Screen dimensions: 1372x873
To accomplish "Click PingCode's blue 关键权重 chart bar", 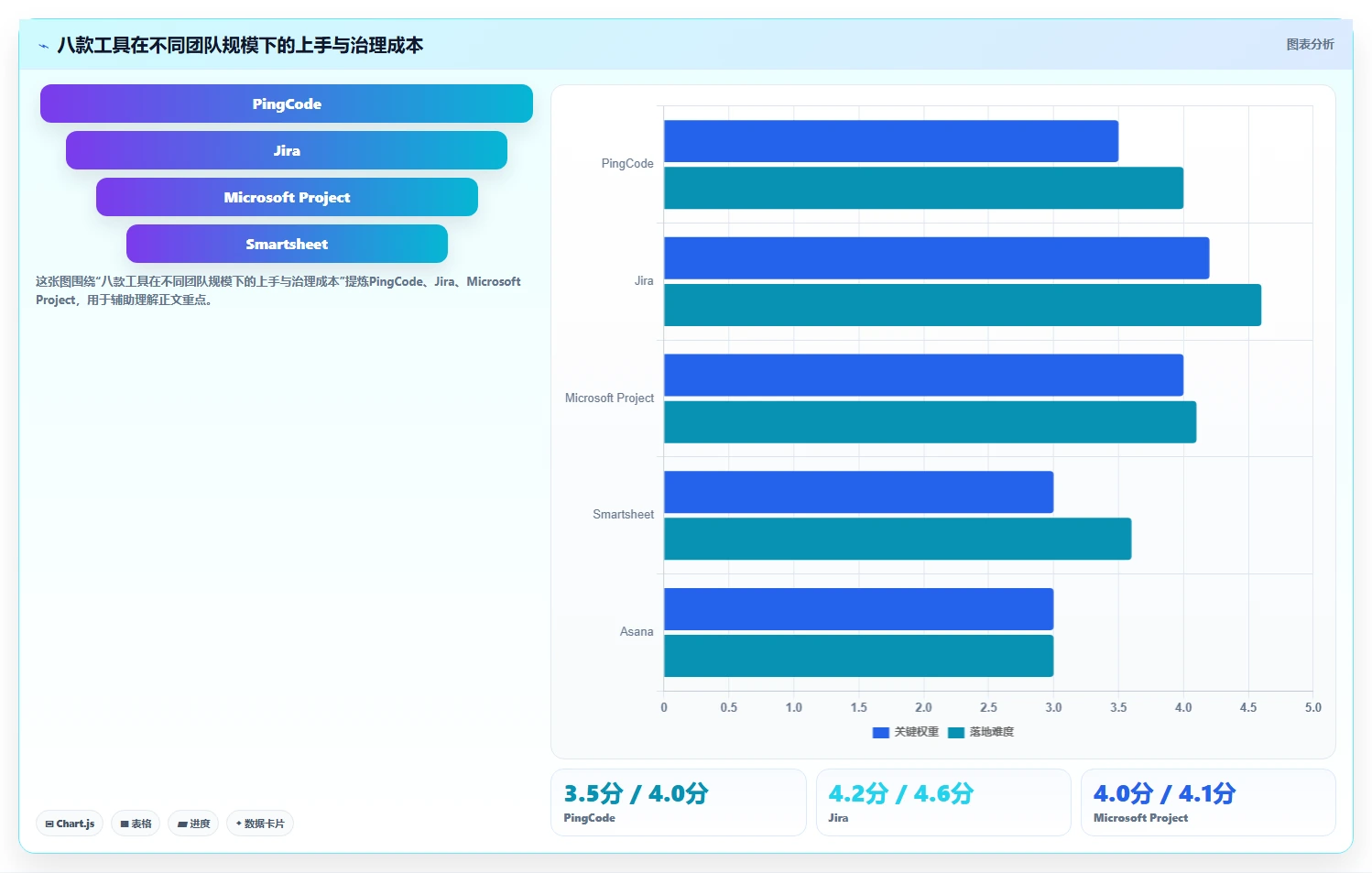I will (891, 141).
